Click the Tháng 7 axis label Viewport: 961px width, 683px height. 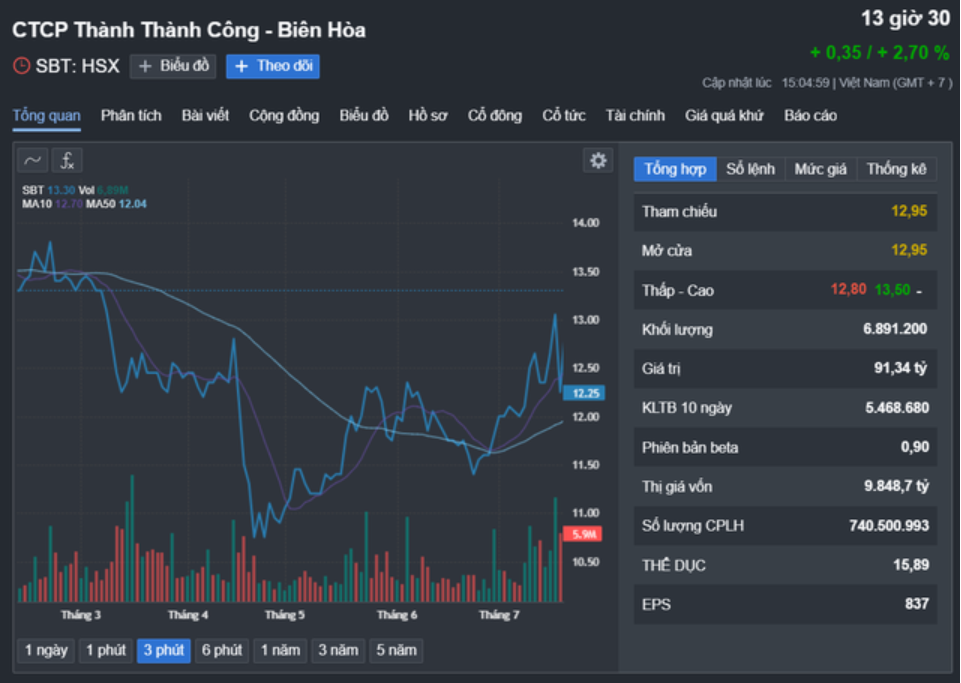[x=499, y=615]
